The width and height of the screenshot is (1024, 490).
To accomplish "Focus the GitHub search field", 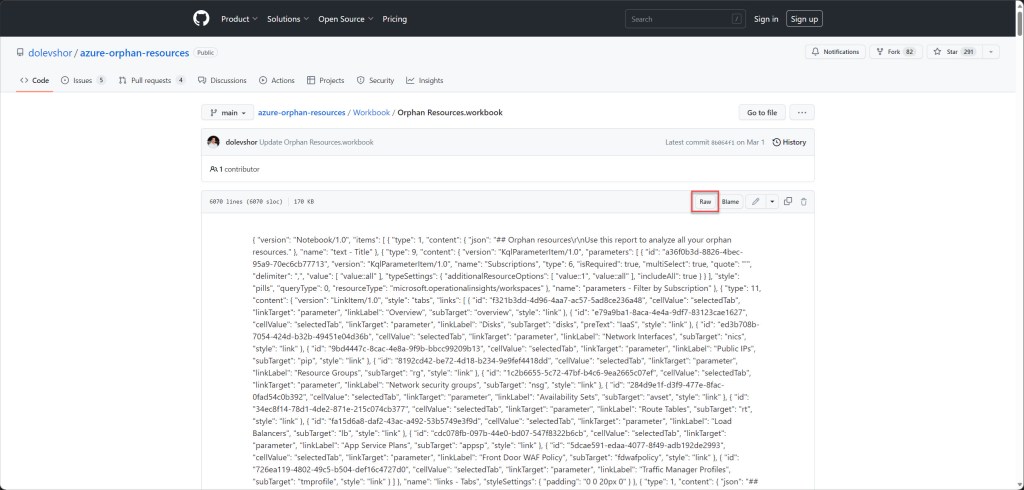I will pos(685,19).
